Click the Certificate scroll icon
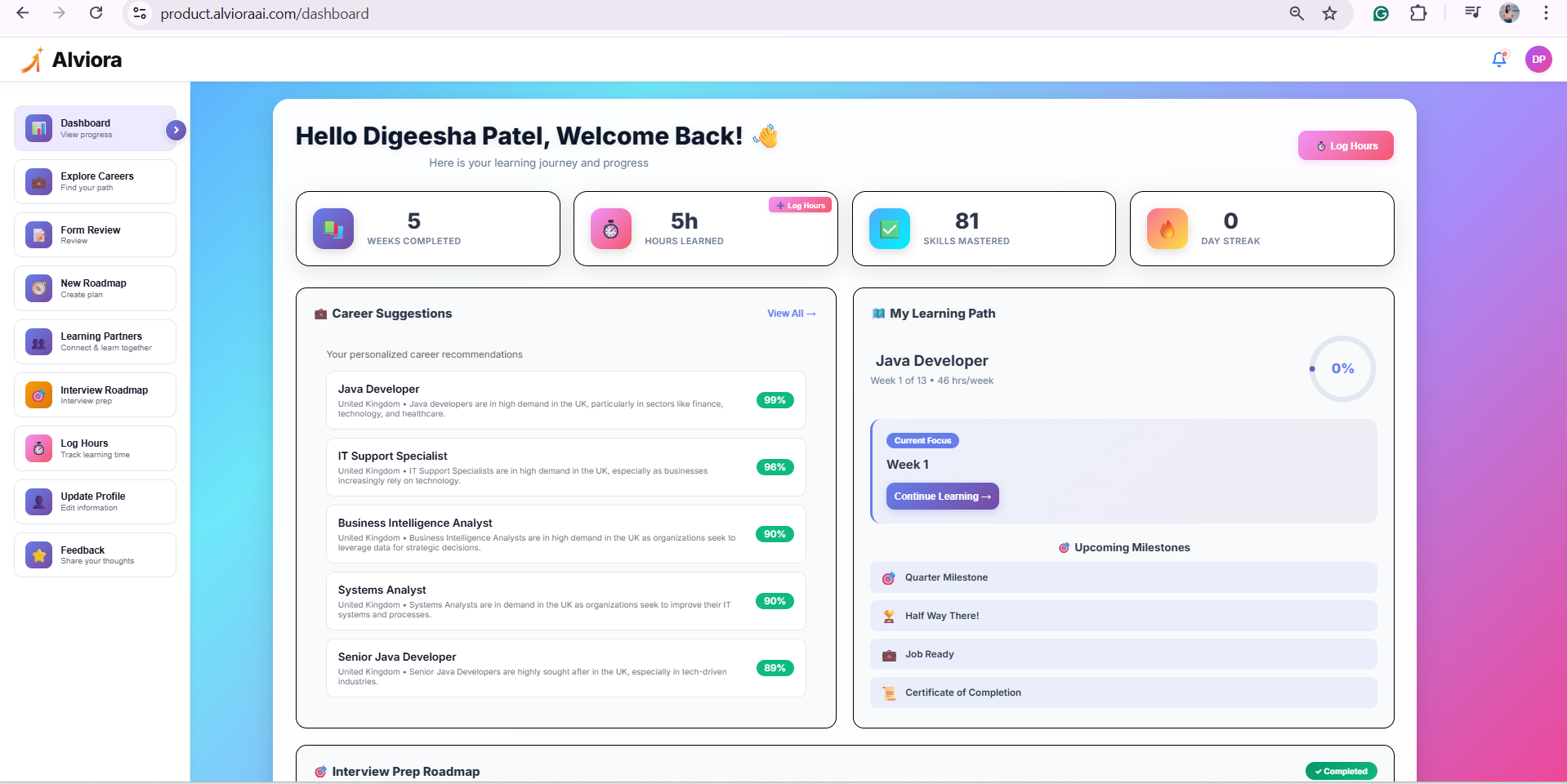 (x=889, y=693)
